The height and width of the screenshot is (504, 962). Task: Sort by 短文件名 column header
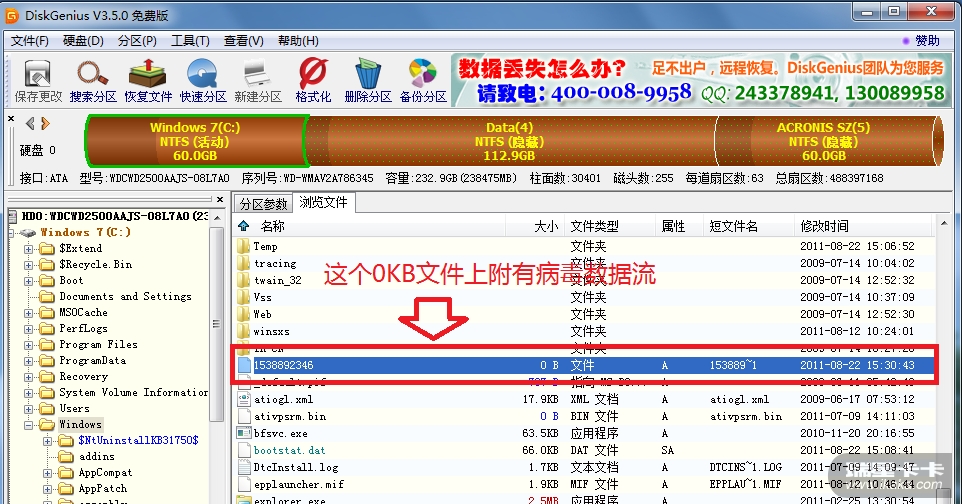coord(748,226)
